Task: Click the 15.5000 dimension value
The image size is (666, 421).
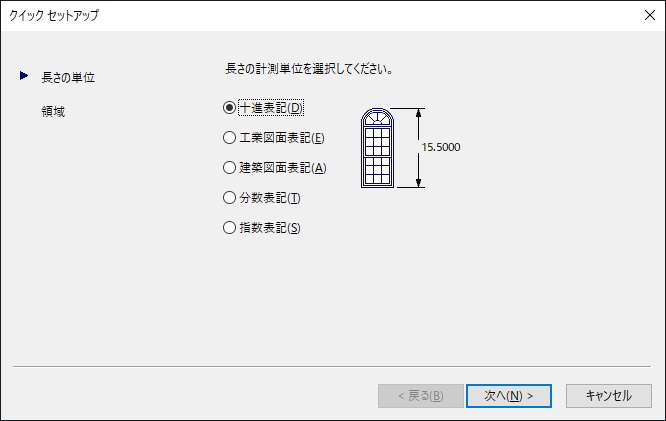Action: pos(441,147)
